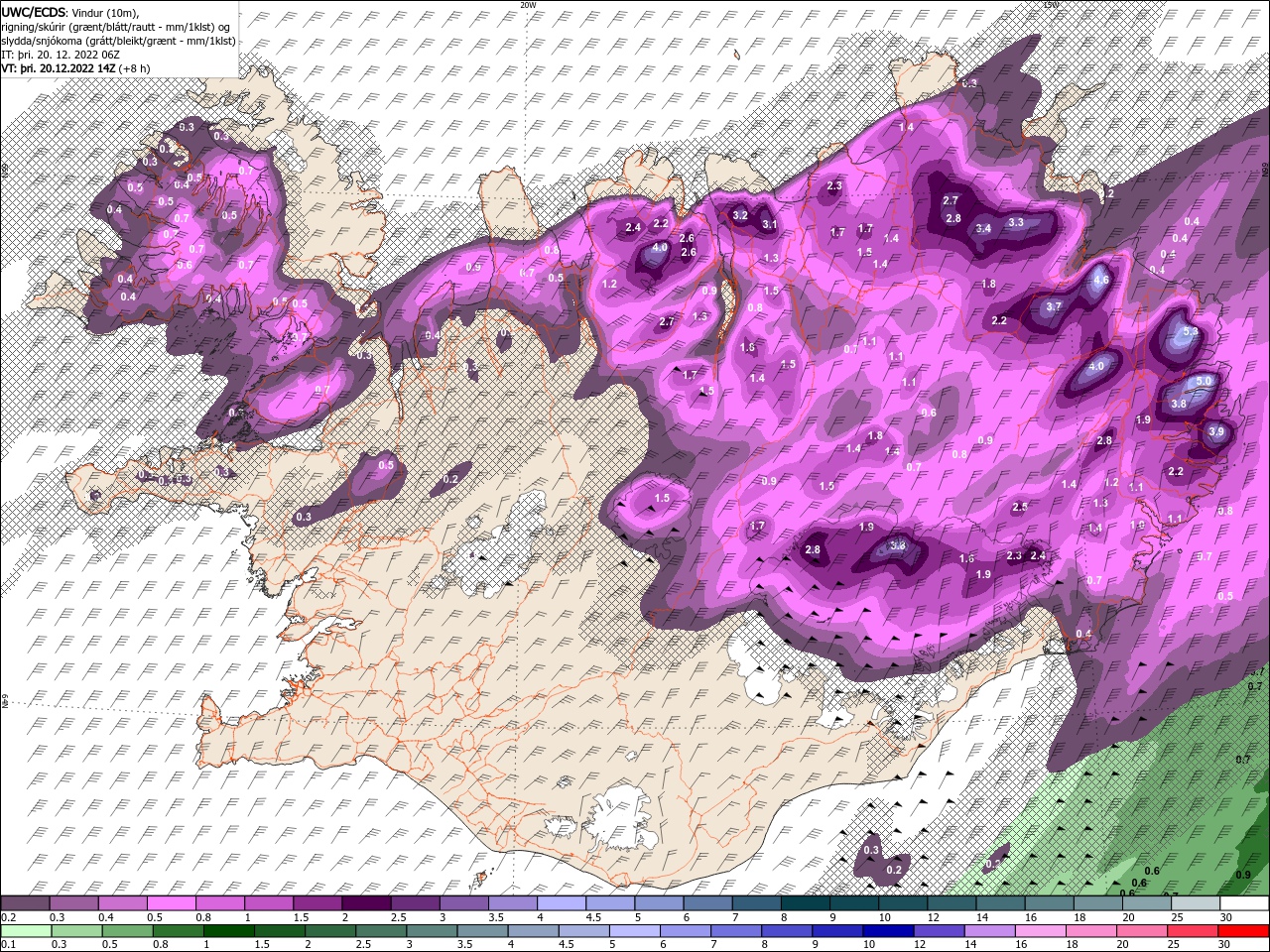Click the 3.3 precipitation value

1016,223
